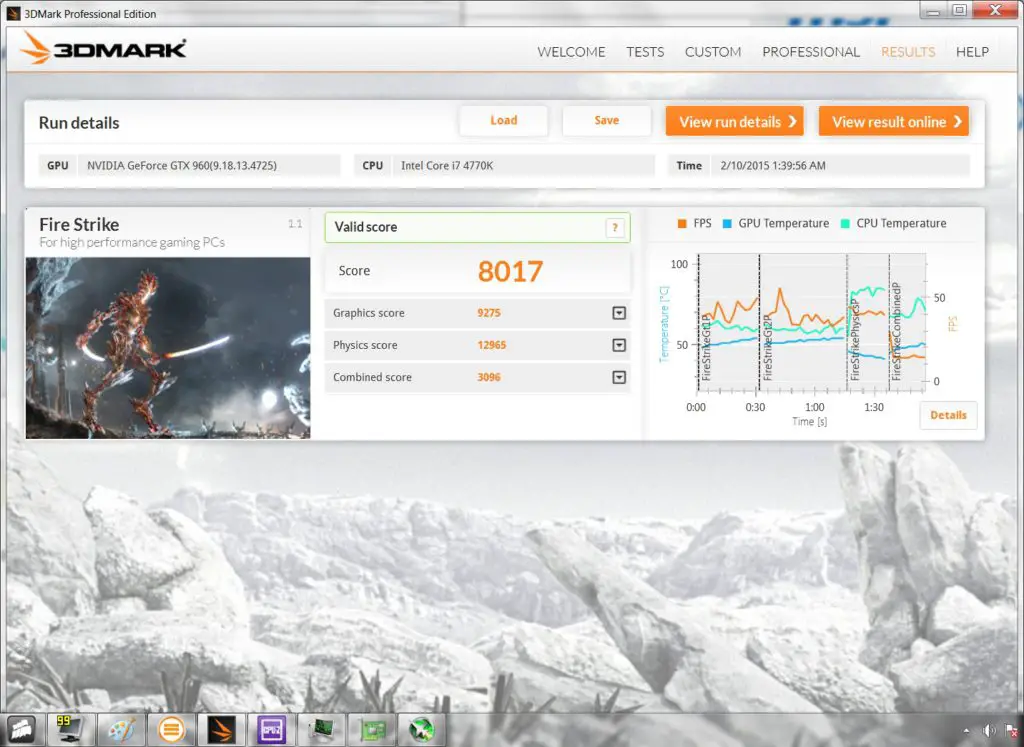Click the overall score value 8017
This screenshot has height=747, width=1024.
[x=510, y=271]
